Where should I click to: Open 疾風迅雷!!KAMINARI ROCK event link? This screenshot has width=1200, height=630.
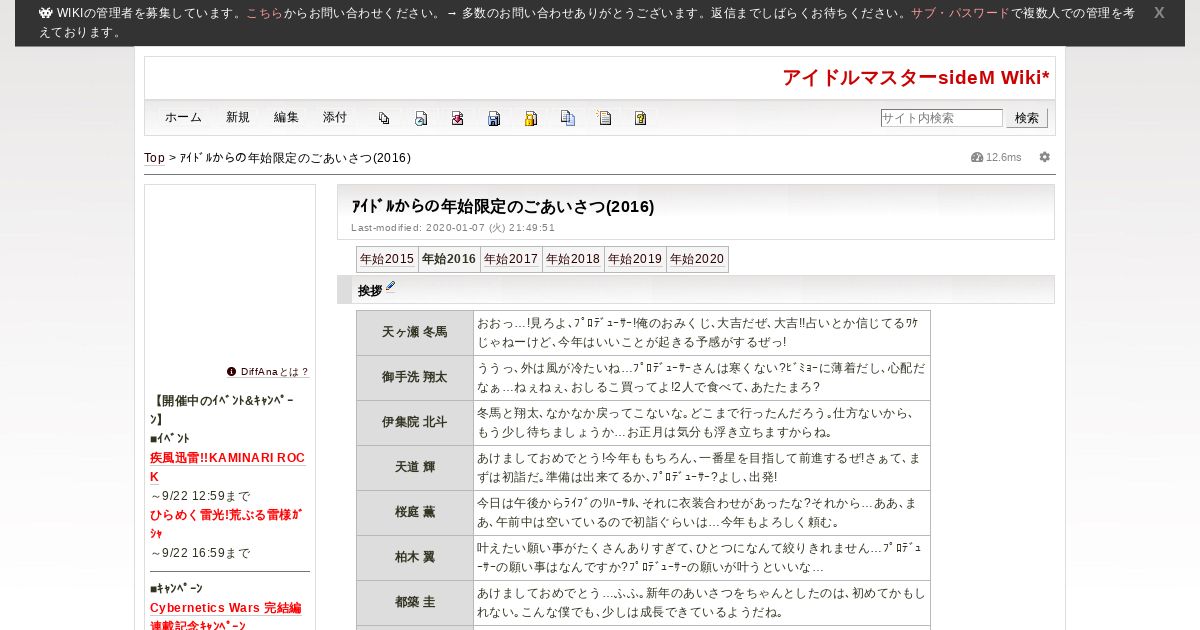pyautogui.click(x=227, y=467)
